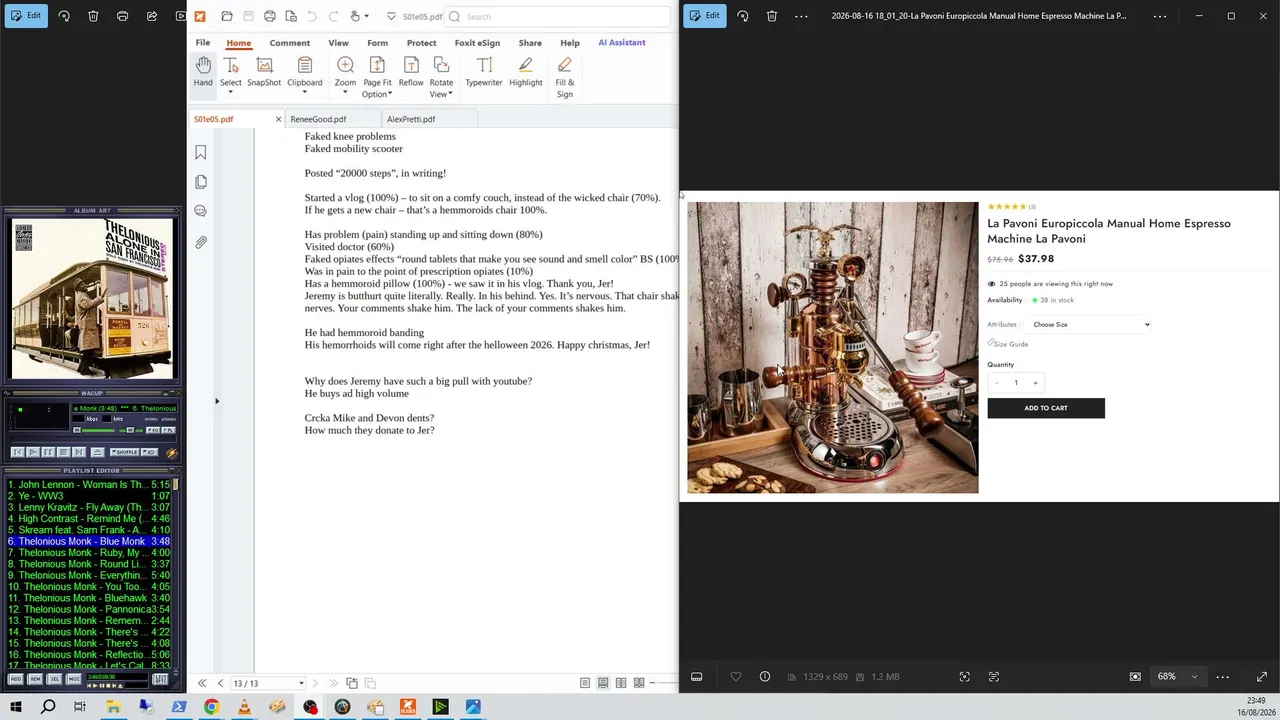Toggle the equalizer (EQ) button in WACUP

153,430
